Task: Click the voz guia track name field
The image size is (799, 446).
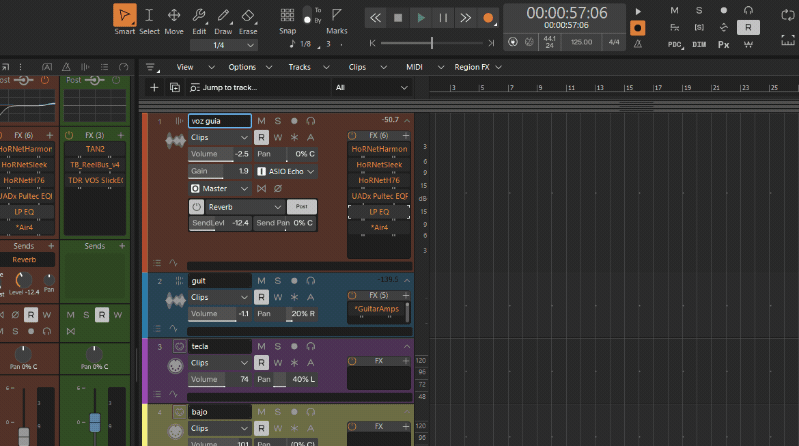Action: pyautogui.click(x=219, y=121)
